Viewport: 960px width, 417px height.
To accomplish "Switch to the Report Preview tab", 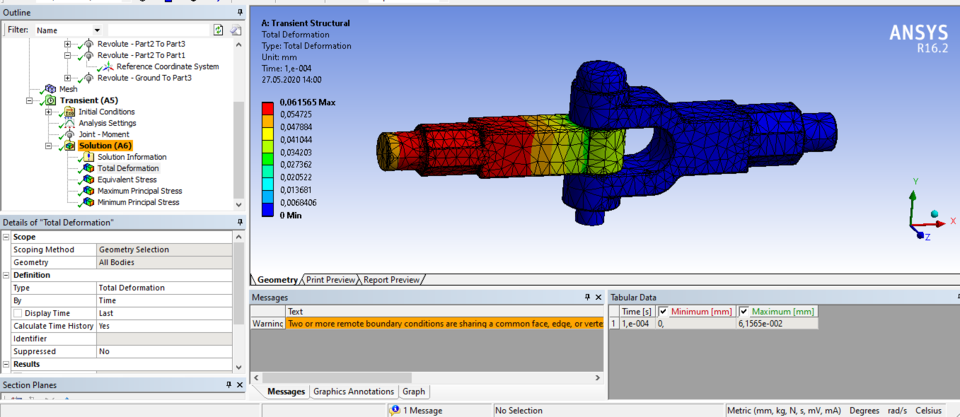I will pyautogui.click(x=391, y=280).
